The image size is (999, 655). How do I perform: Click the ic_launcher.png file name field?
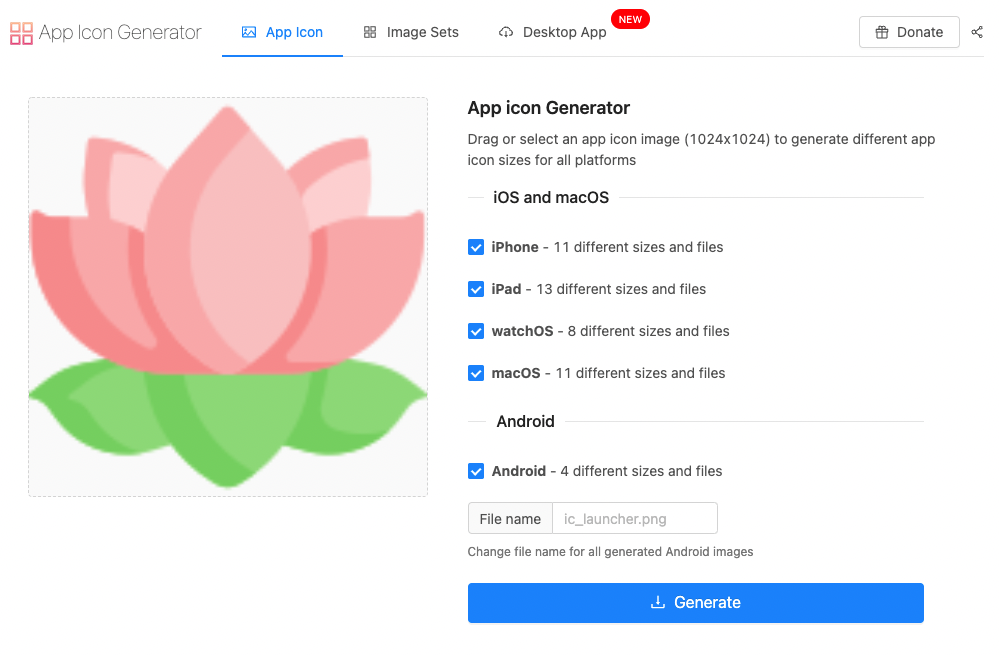coord(635,519)
